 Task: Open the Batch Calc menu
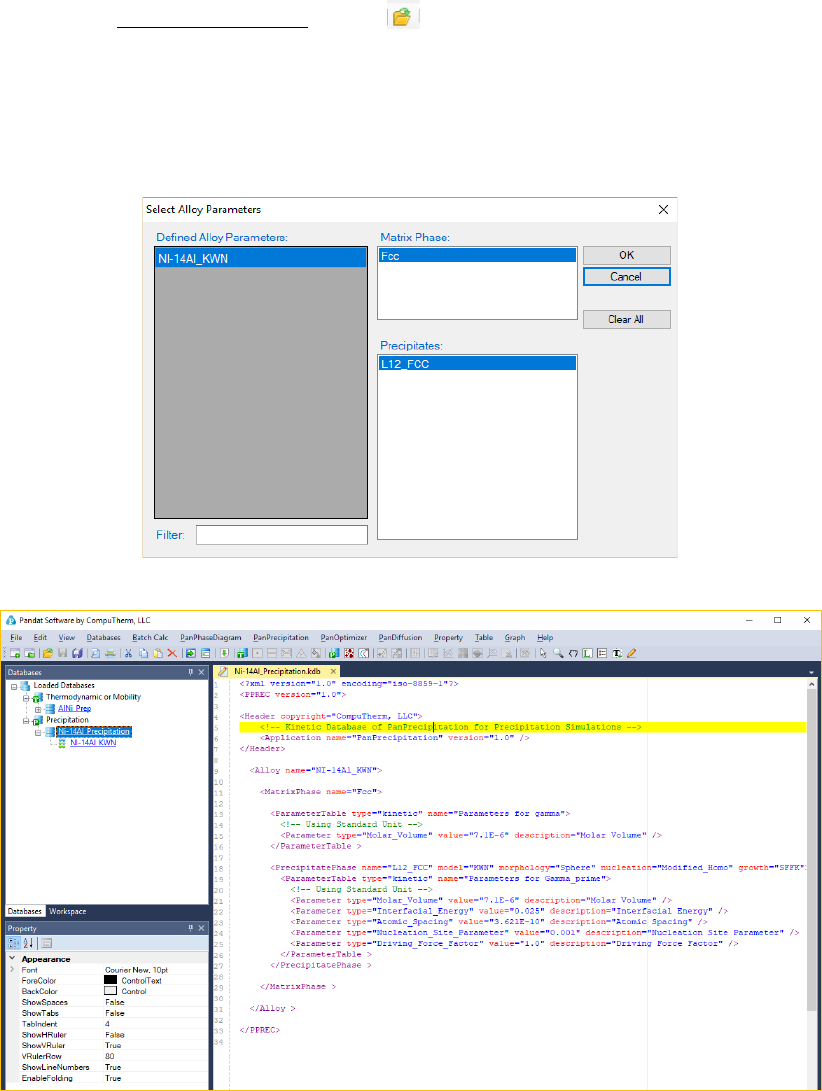[150, 637]
